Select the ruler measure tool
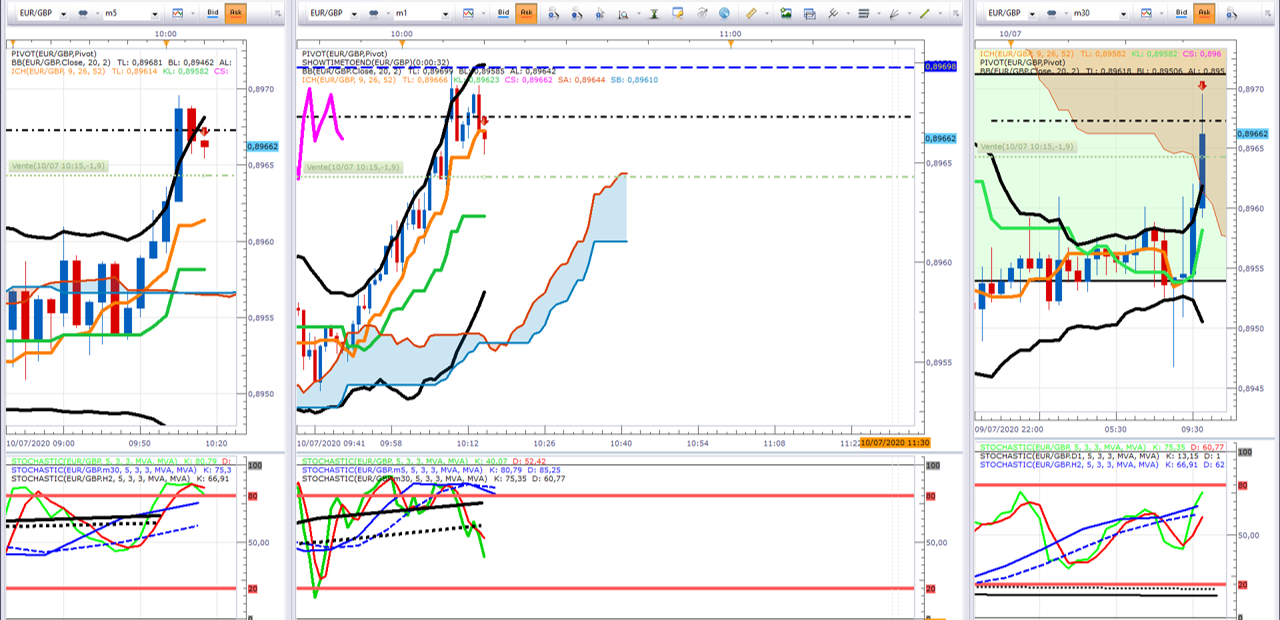Screen dimensions: 1280x620 [751, 13]
